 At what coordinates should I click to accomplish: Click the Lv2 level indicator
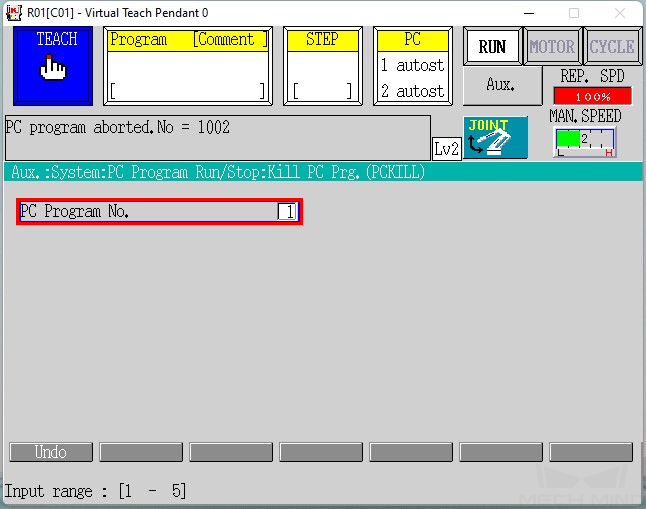point(447,148)
